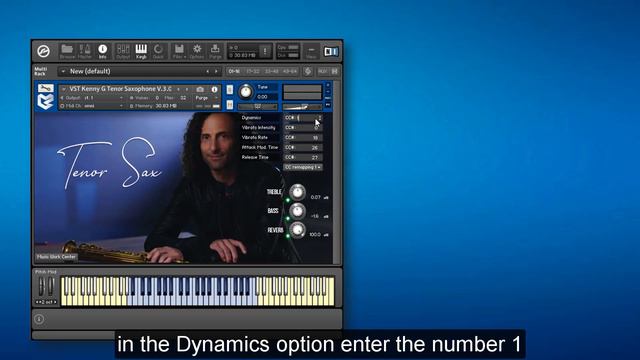Click the View minimize button
640x360 pixels.
point(311,51)
